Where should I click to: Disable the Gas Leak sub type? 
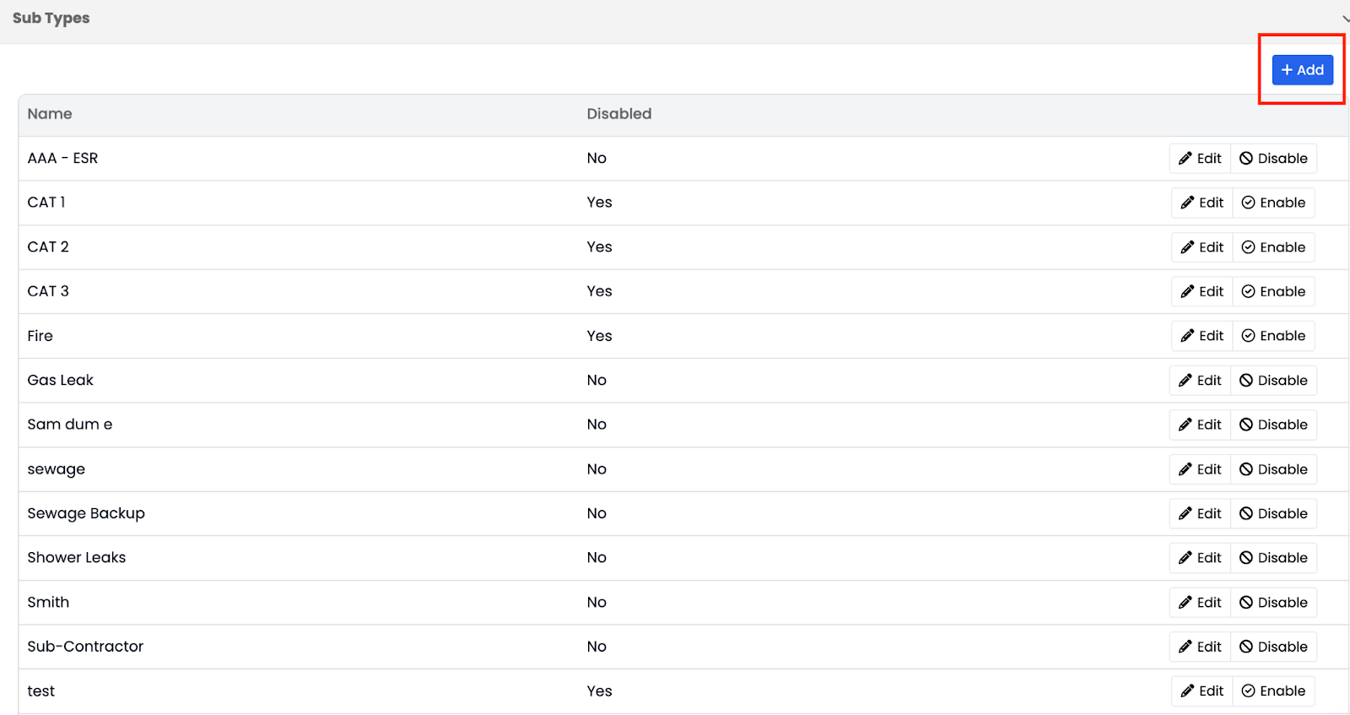[x=1273, y=380]
